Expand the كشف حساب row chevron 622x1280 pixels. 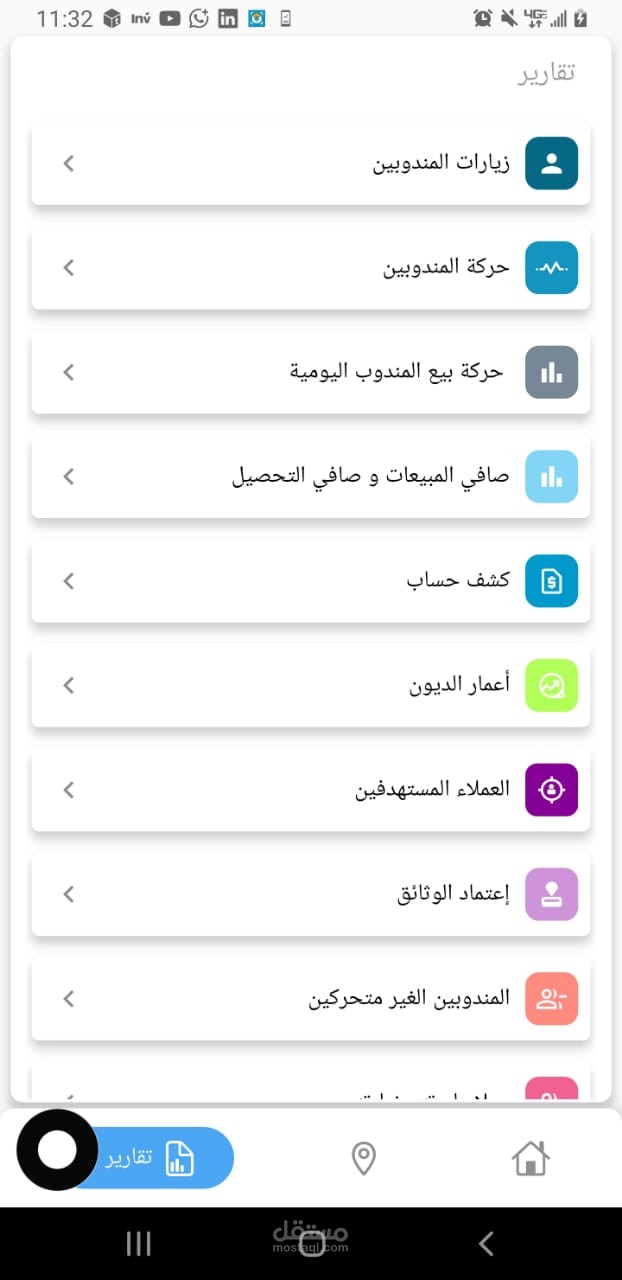coord(68,581)
